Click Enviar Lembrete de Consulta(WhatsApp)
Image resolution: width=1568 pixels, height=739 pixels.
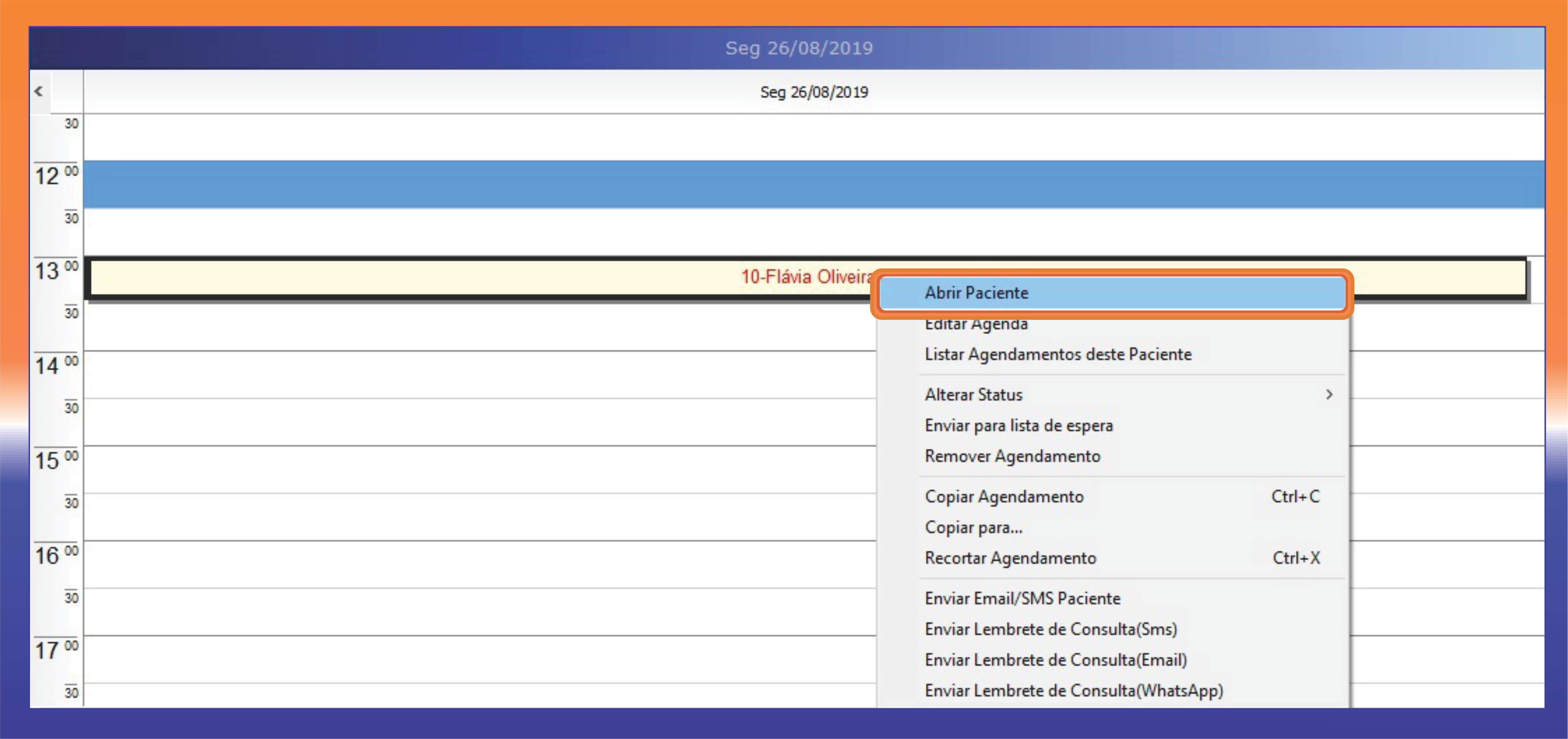(x=1073, y=690)
